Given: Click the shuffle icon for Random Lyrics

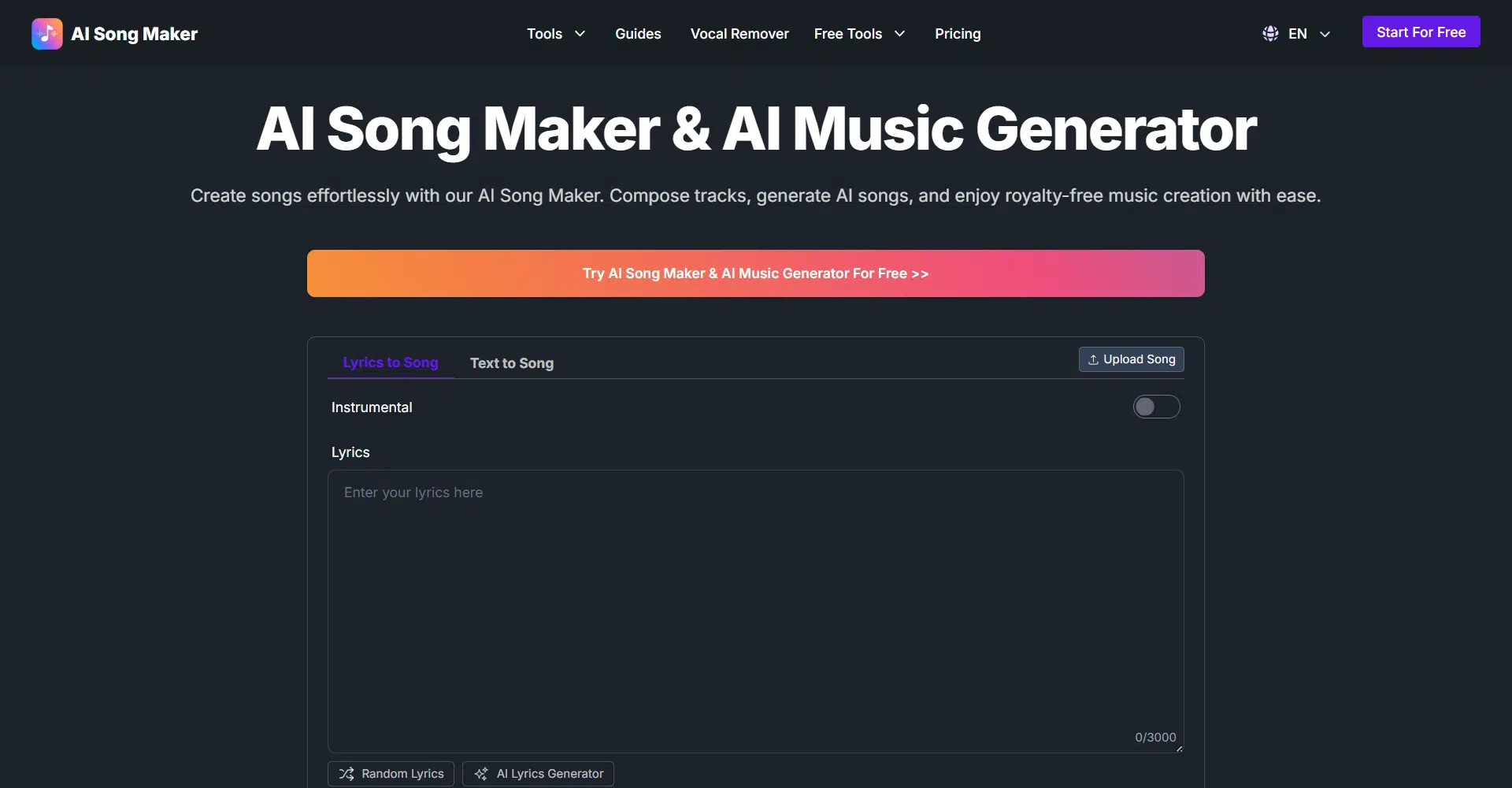Looking at the screenshot, I should (346, 774).
